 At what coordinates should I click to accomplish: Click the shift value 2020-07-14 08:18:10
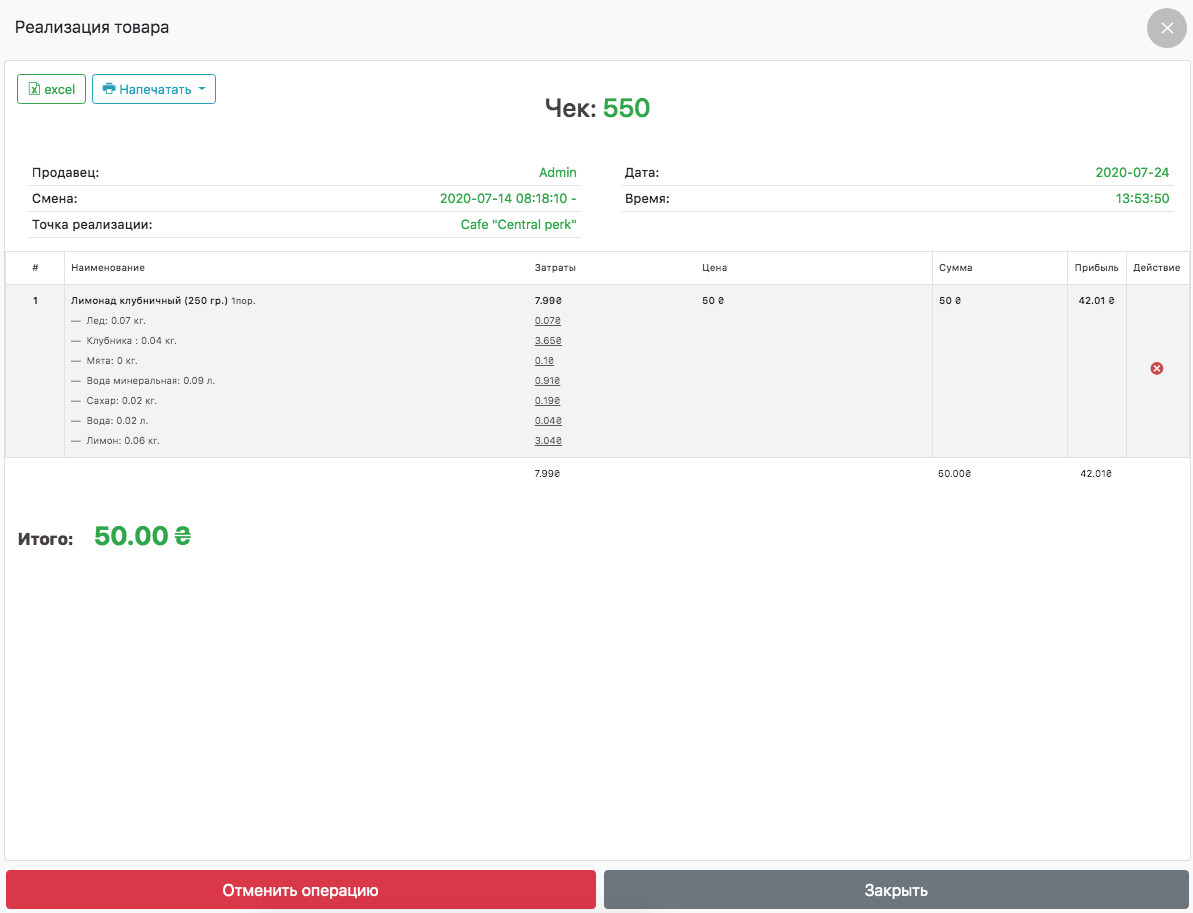[x=507, y=199]
